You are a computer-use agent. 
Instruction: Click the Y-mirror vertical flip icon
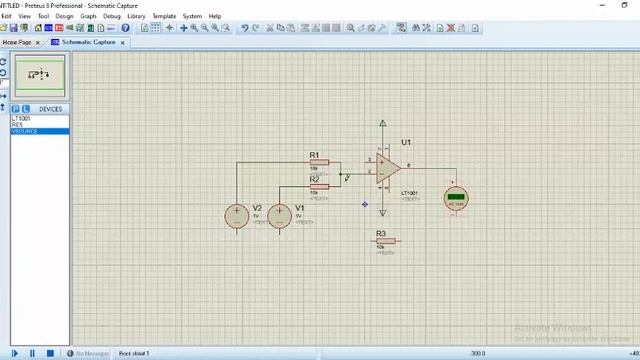coord(3,107)
